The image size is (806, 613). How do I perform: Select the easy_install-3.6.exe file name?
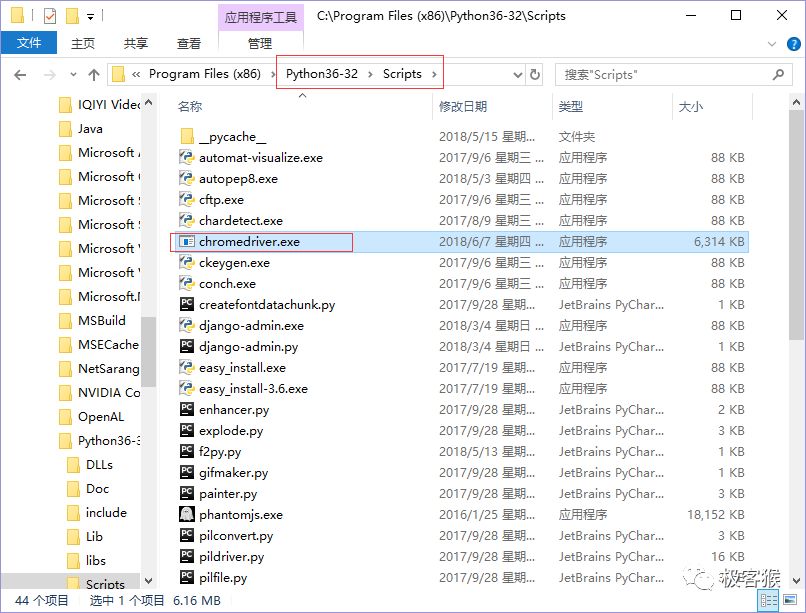pos(253,389)
